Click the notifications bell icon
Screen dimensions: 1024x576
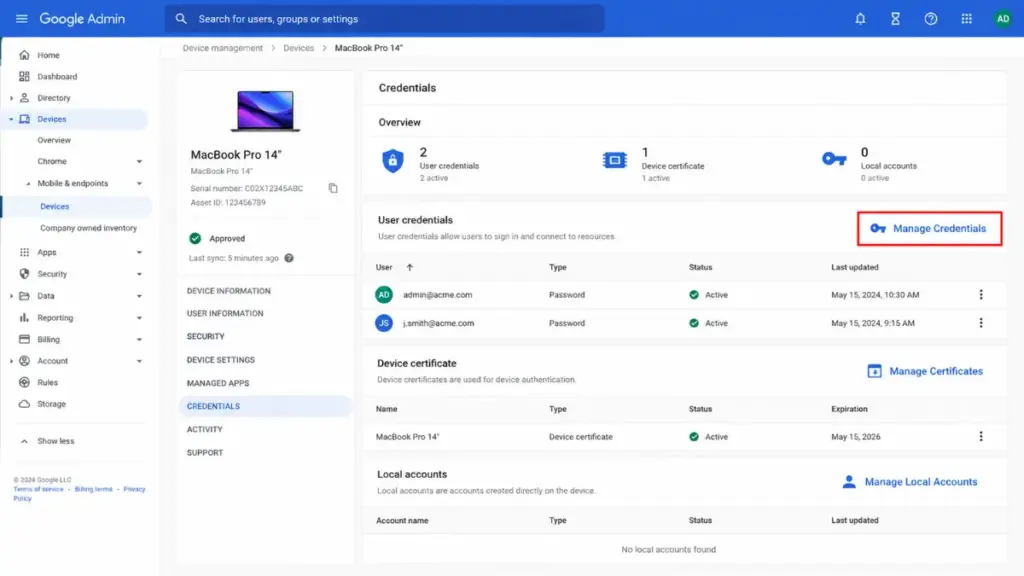click(x=860, y=19)
